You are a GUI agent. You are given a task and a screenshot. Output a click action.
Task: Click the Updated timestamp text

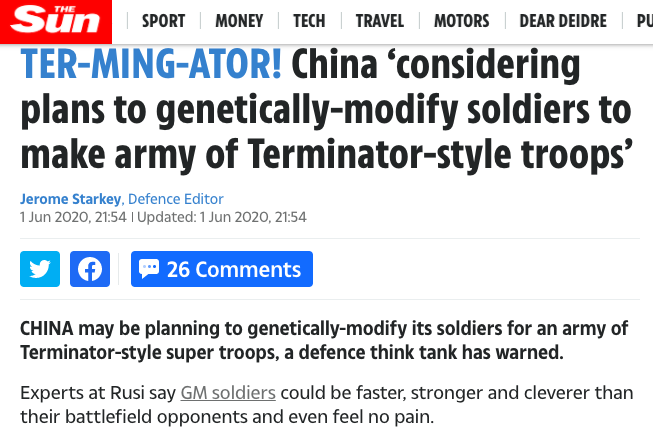222,217
